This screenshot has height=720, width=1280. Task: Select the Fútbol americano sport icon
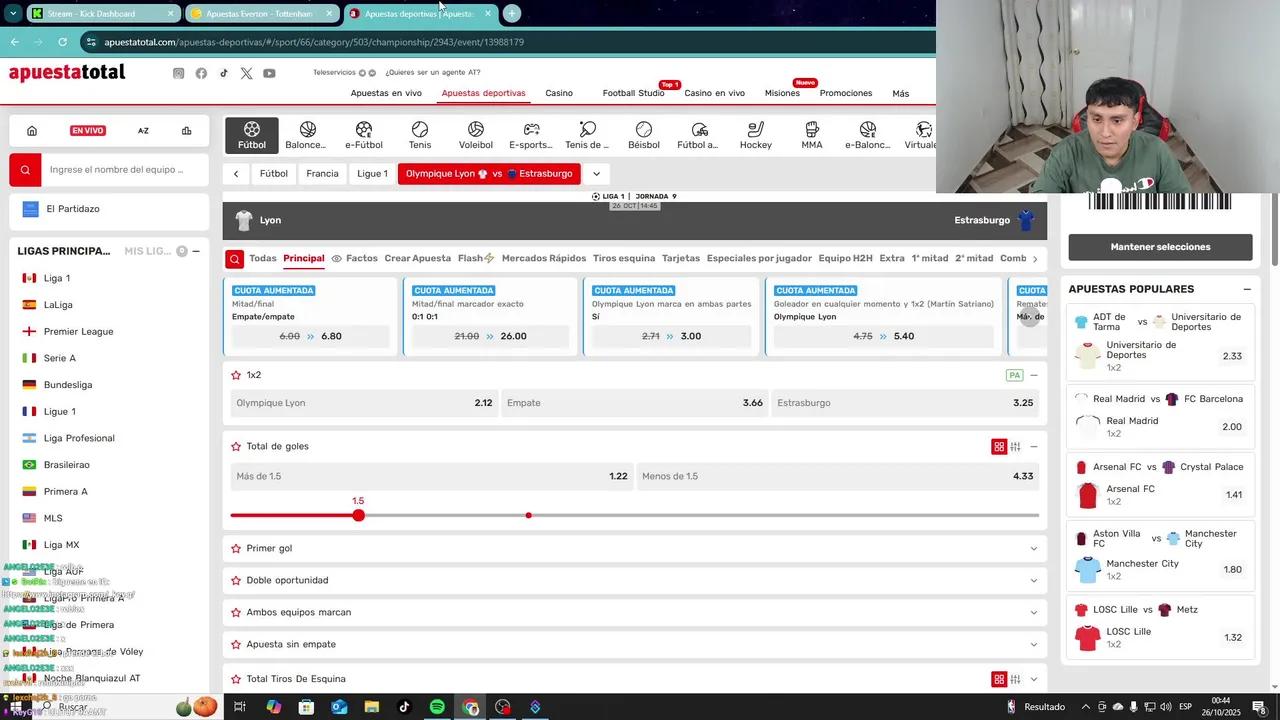click(699, 136)
